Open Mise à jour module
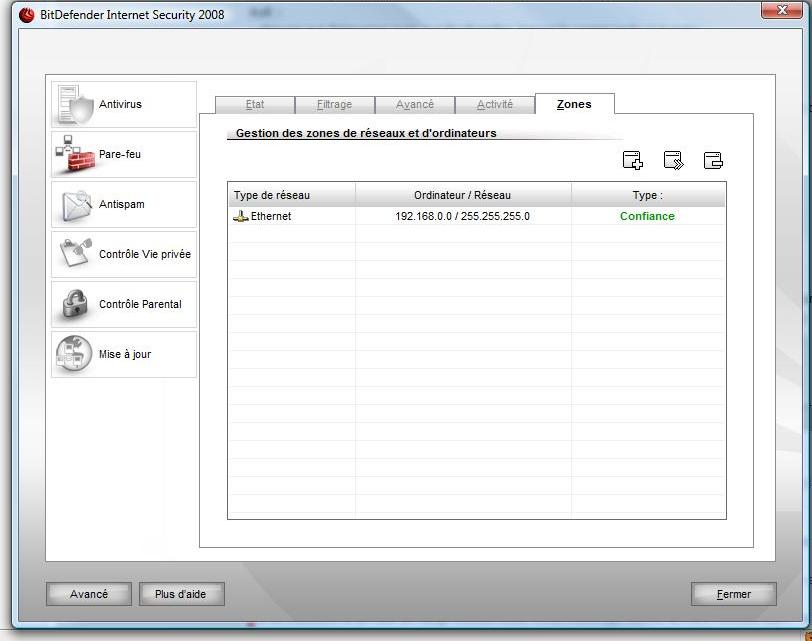The height and width of the screenshot is (641, 812). point(124,355)
